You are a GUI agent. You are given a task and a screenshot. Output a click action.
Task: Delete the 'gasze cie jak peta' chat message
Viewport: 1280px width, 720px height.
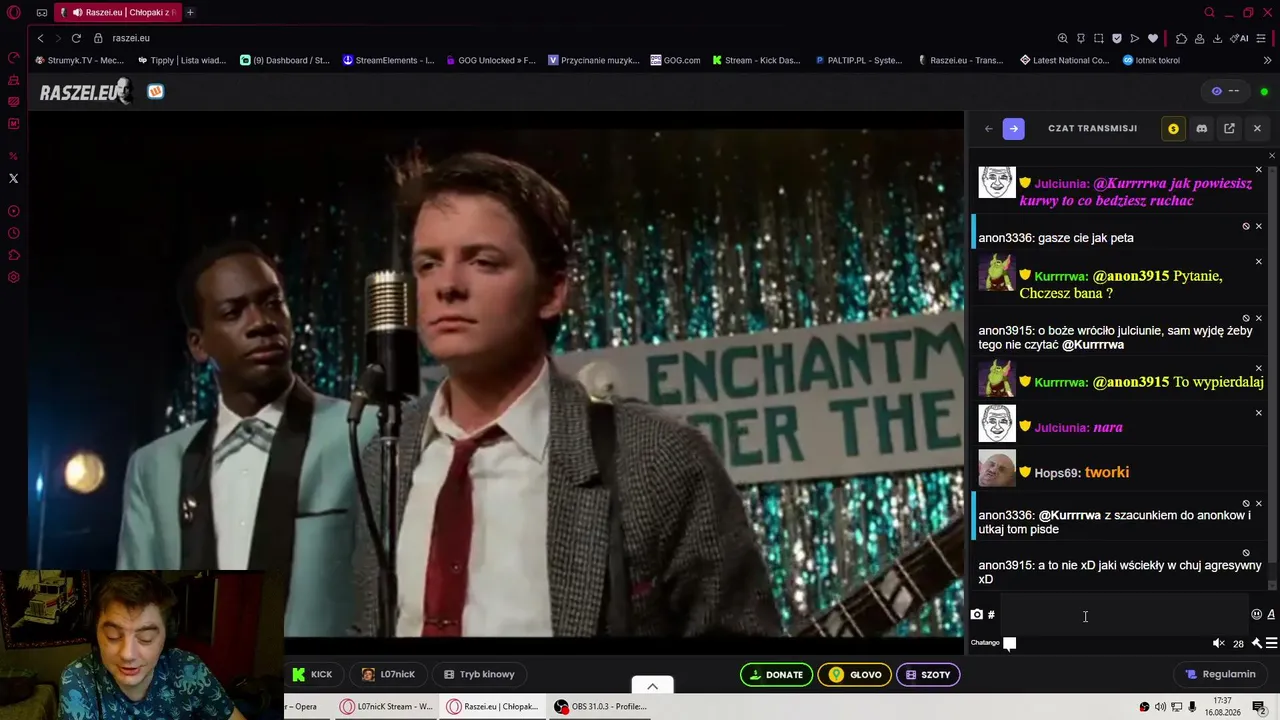coord(1258,226)
